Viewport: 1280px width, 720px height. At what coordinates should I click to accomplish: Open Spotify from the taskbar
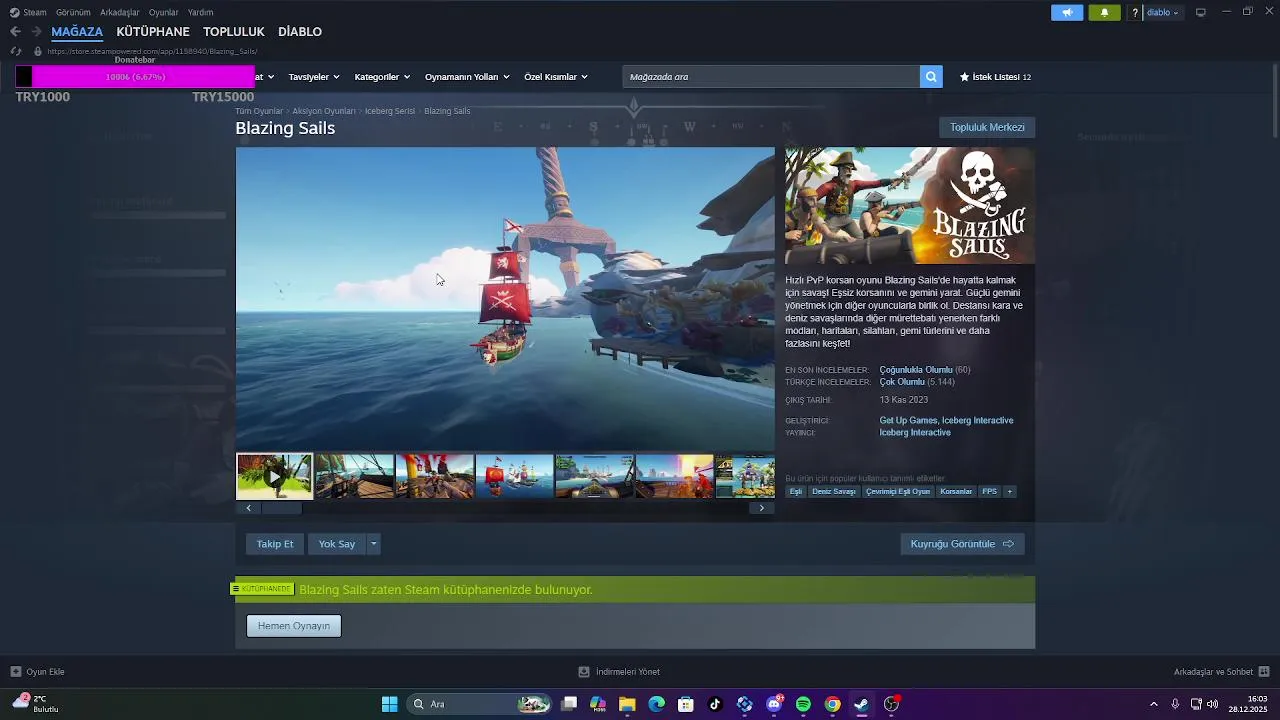coord(803,704)
